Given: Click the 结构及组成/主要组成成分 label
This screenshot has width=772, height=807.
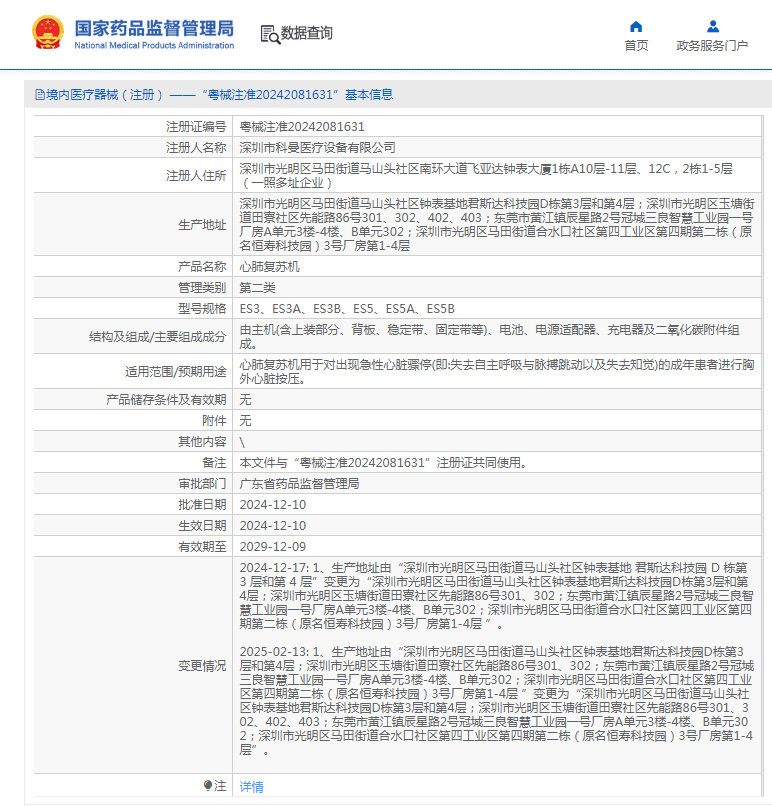Looking at the screenshot, I should 157,337.
